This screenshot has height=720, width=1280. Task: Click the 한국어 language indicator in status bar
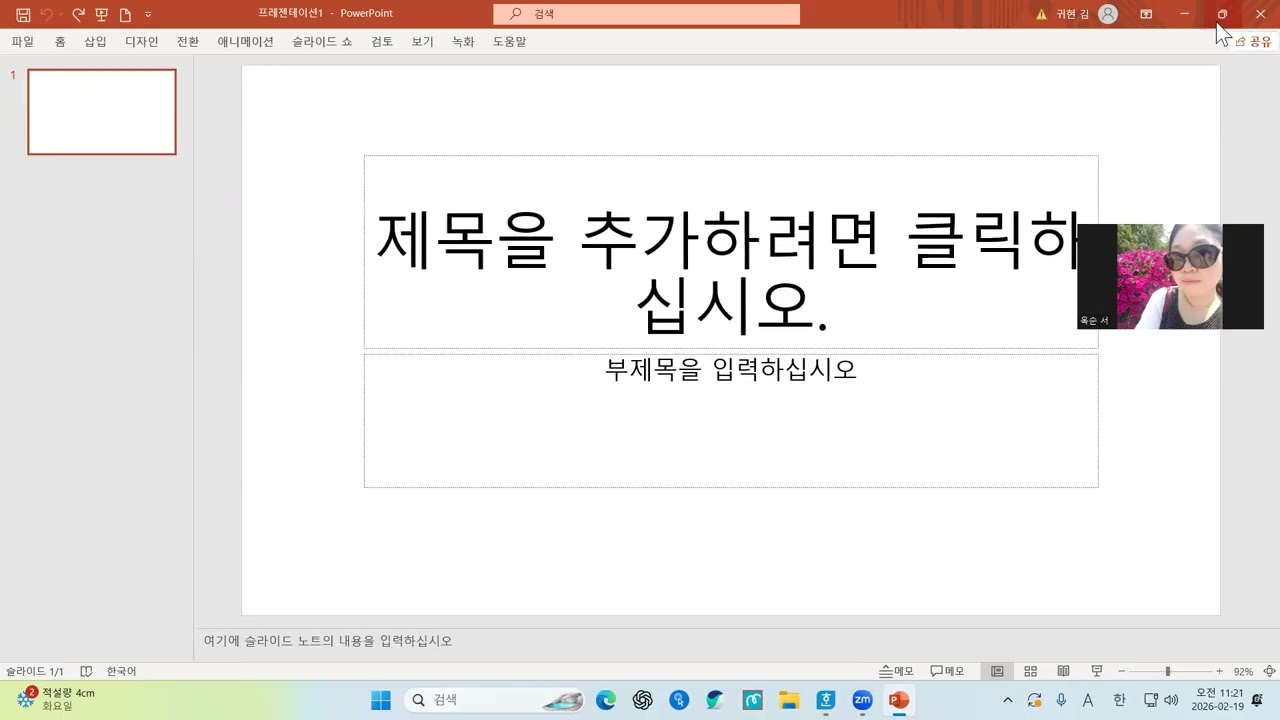click(121, 671)
